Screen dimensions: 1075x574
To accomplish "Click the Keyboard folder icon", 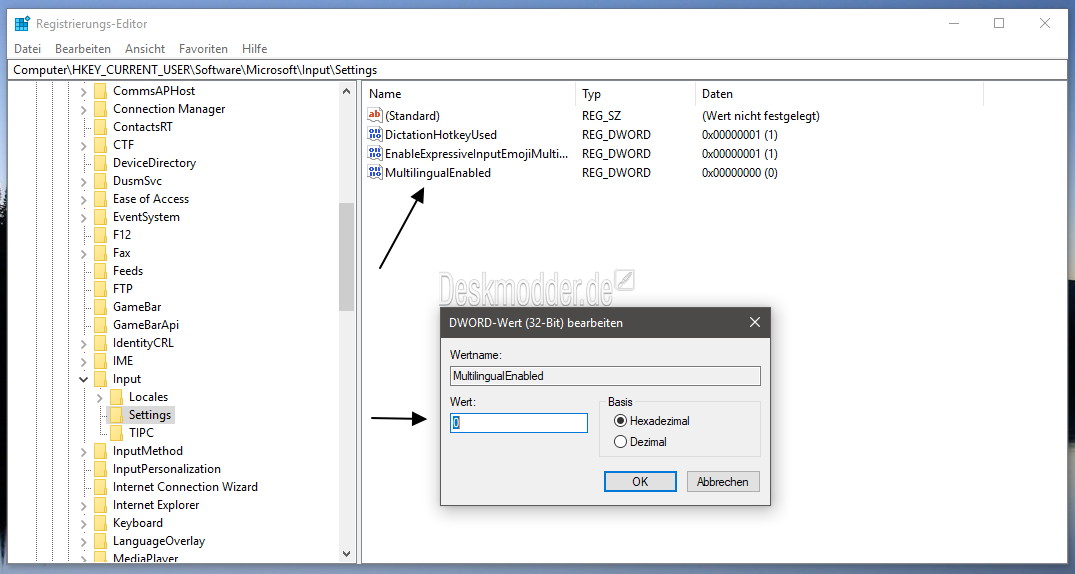I will coord(101,523).
